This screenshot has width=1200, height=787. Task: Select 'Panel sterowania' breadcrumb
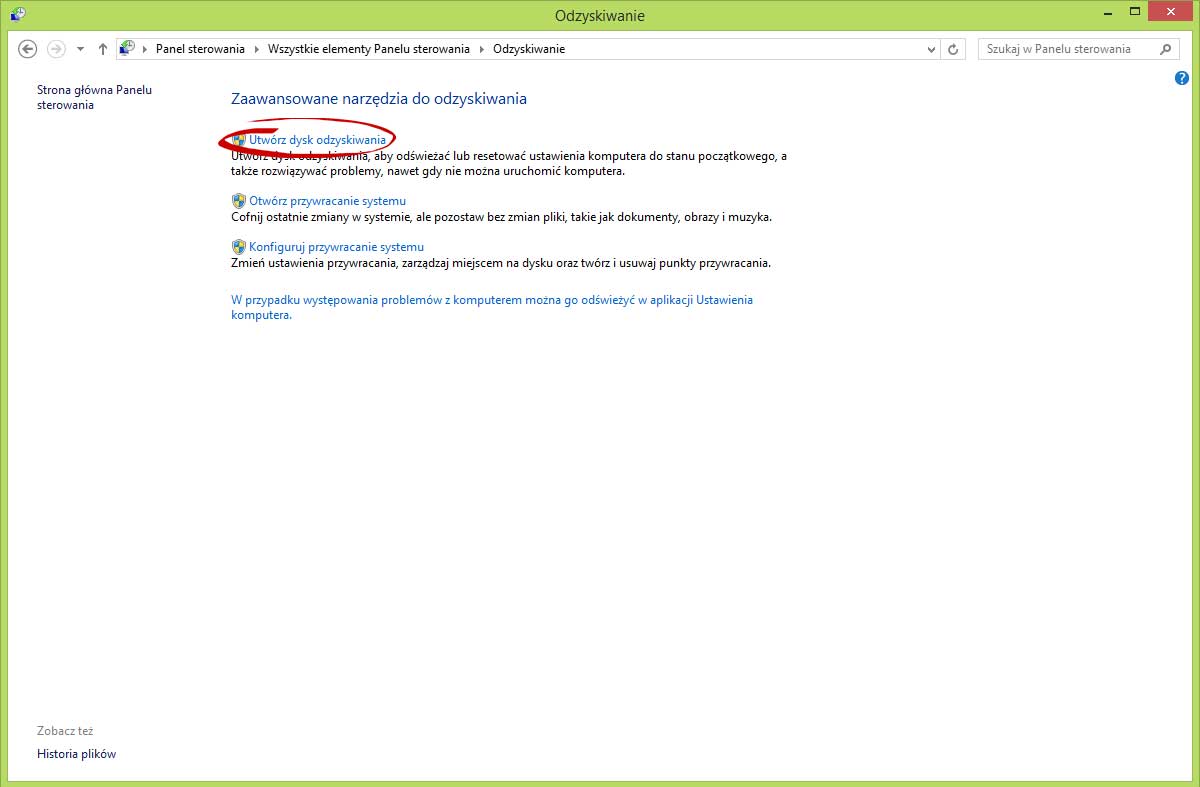tap(200, 49)
